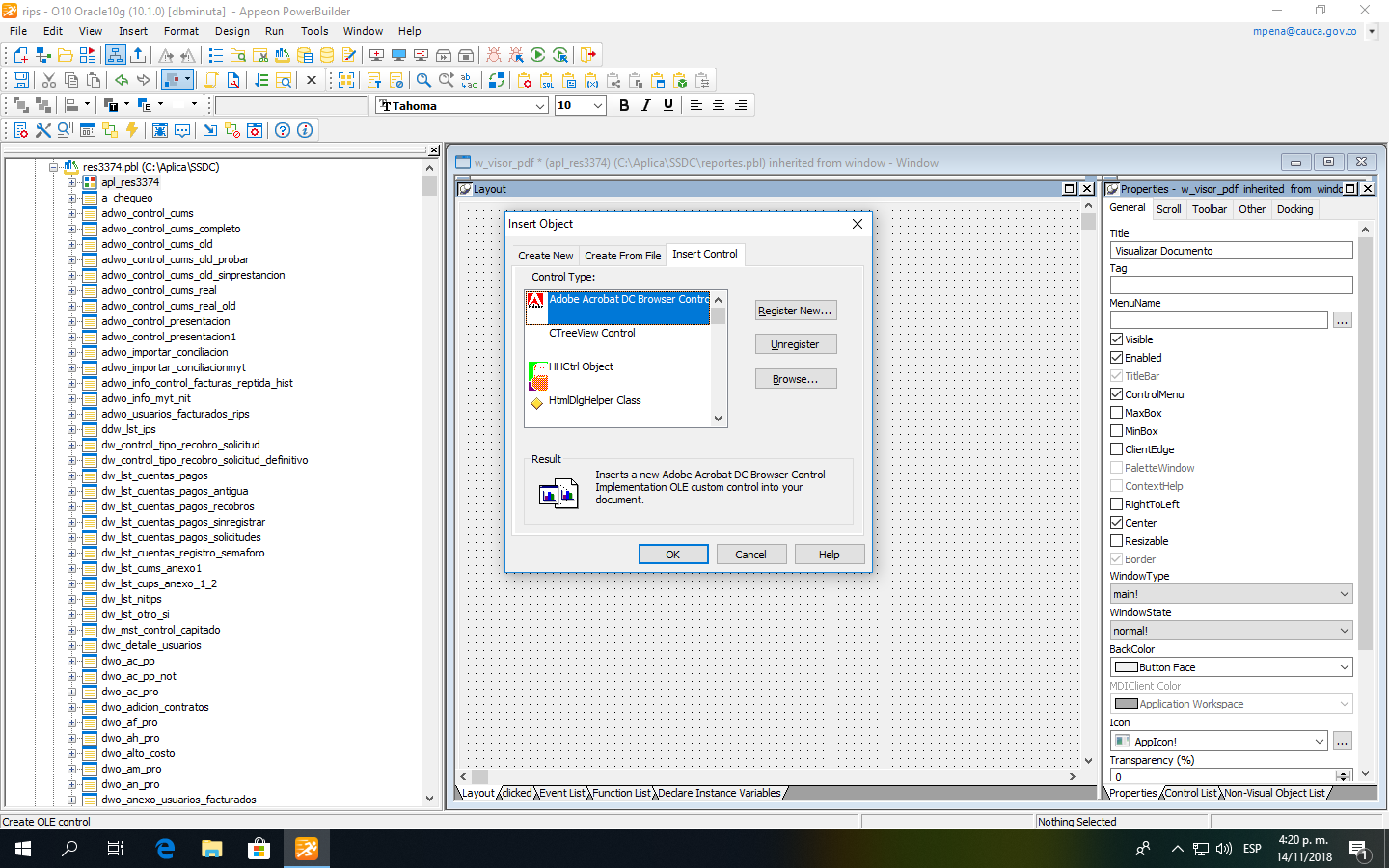Screen dimensions: 1389x868
Task: Click the Bold formatting button
Action: 624,105
